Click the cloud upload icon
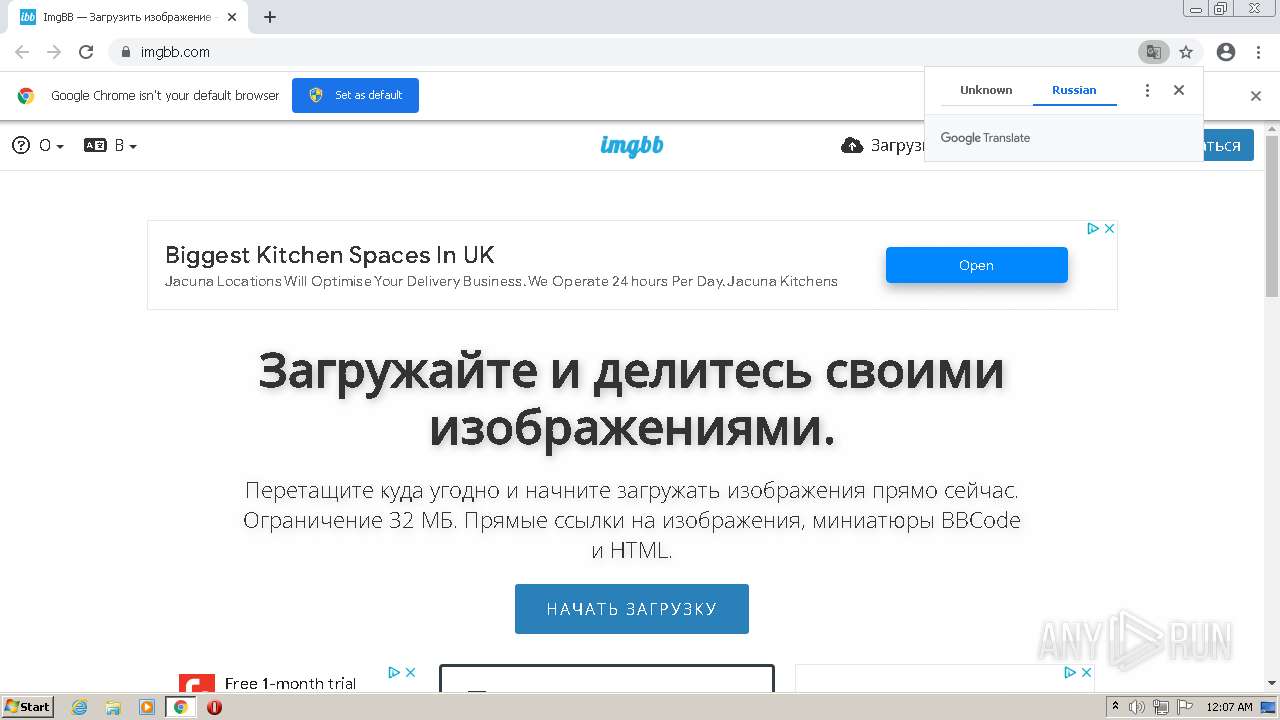The height and width of the screenshot is (720, 1280). pos(852,146)
